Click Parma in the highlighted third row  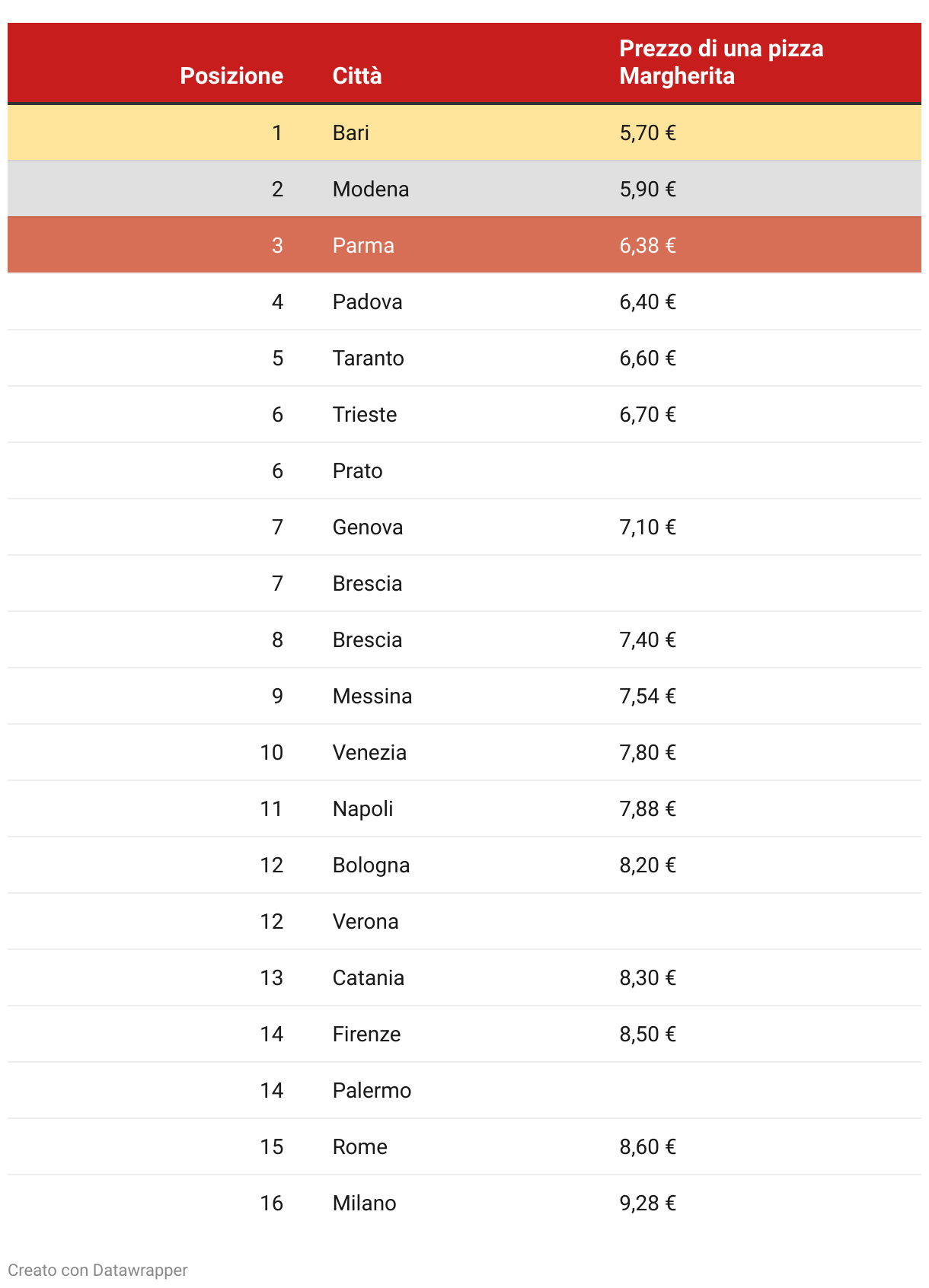point(363,246)
